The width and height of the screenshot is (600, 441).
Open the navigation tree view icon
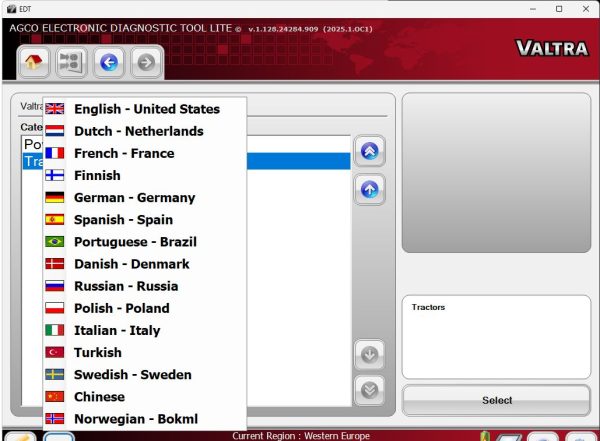pyautogui.click(x=71, y=62)
